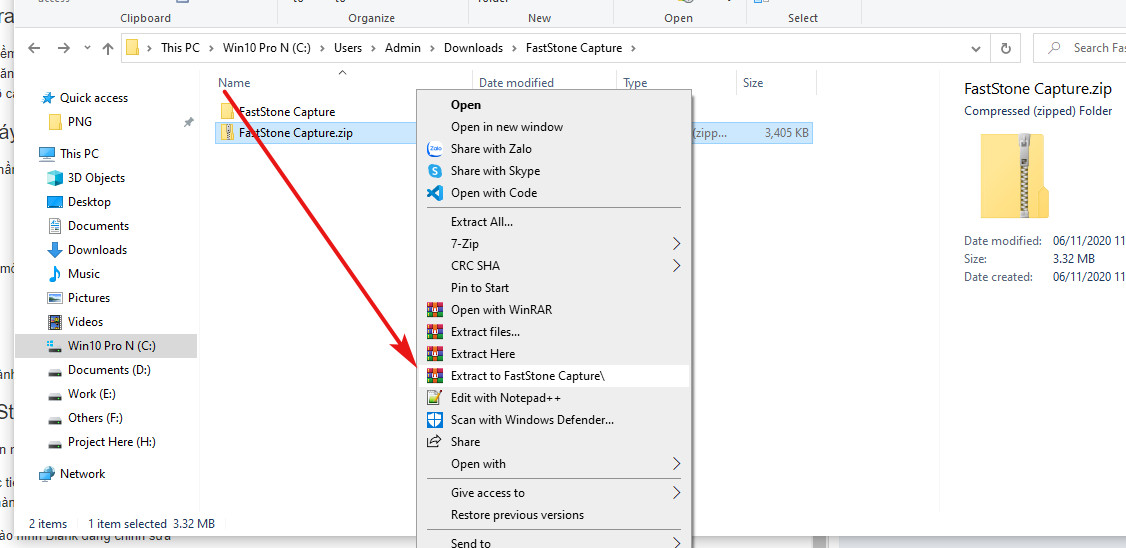Click the zip folder preview thumbnail
The image size is (1126, 548).
click(1014, 176)
